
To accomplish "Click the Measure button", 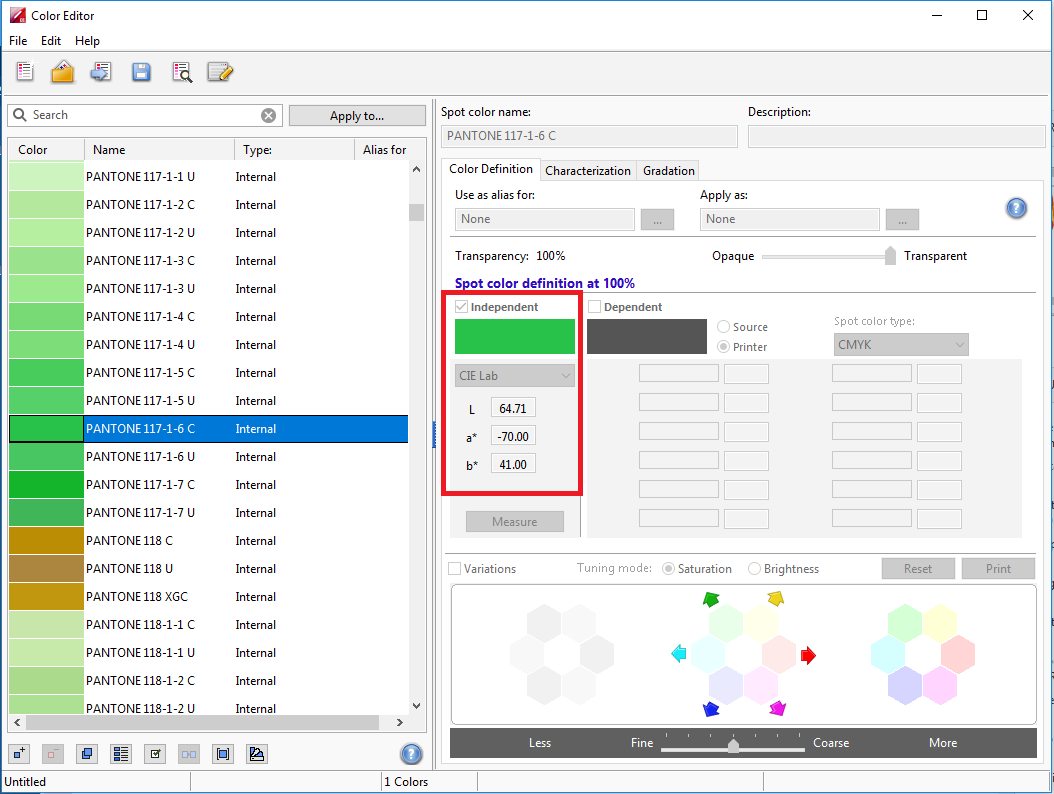I will pyautogui.click(x=515, y=522).
